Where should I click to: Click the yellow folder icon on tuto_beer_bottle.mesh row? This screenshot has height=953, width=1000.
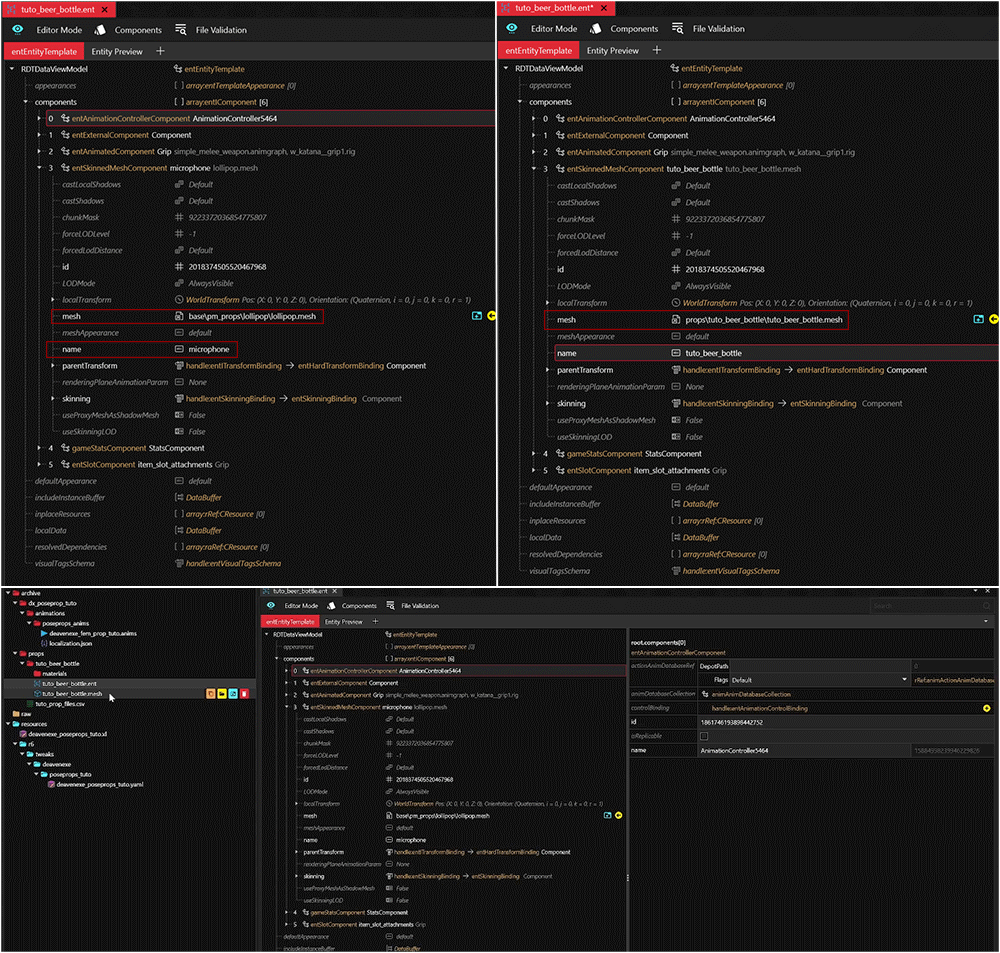[x=221, y=693]
